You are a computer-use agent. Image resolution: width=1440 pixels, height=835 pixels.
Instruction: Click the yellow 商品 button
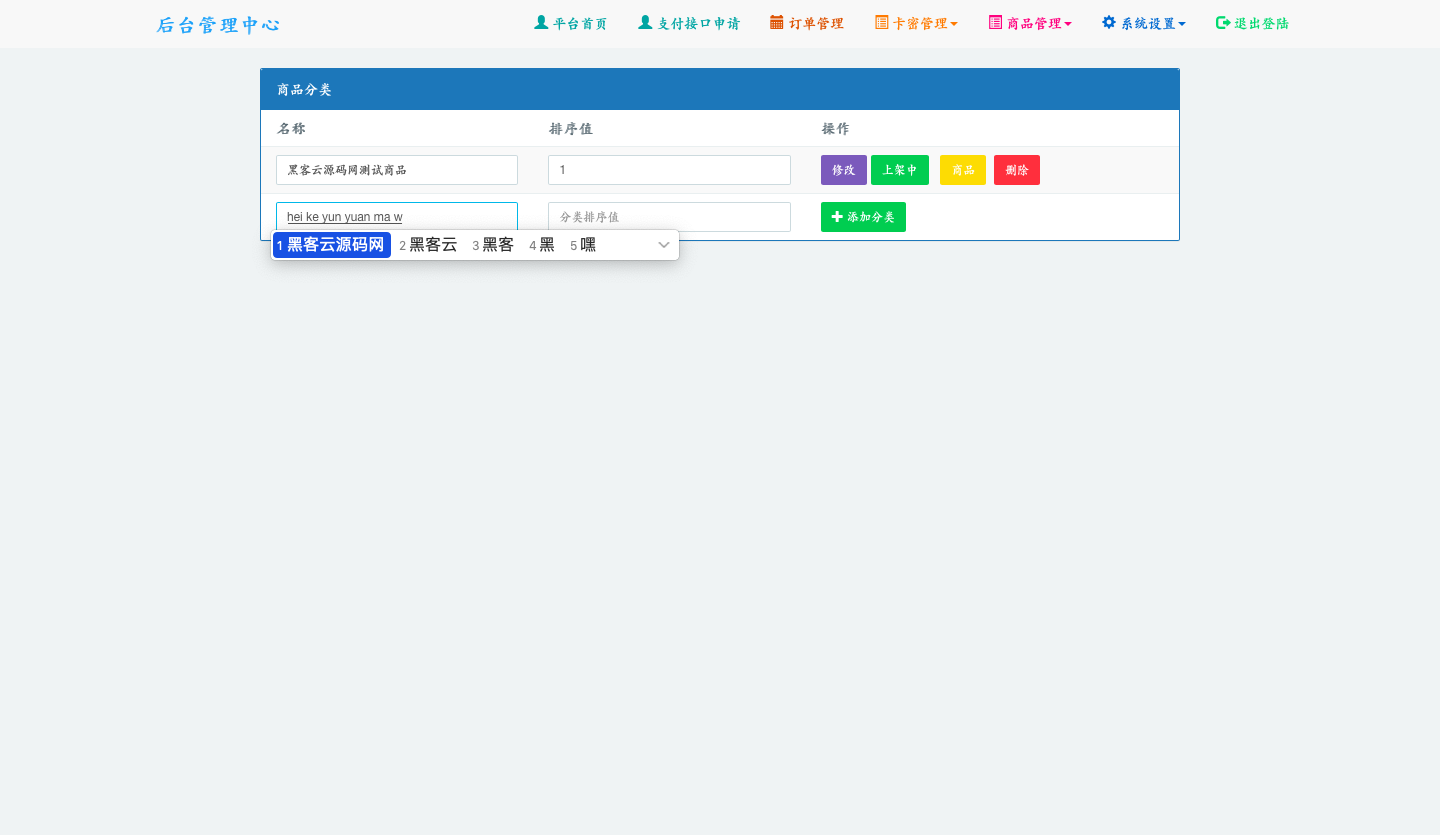pos(962,170)
